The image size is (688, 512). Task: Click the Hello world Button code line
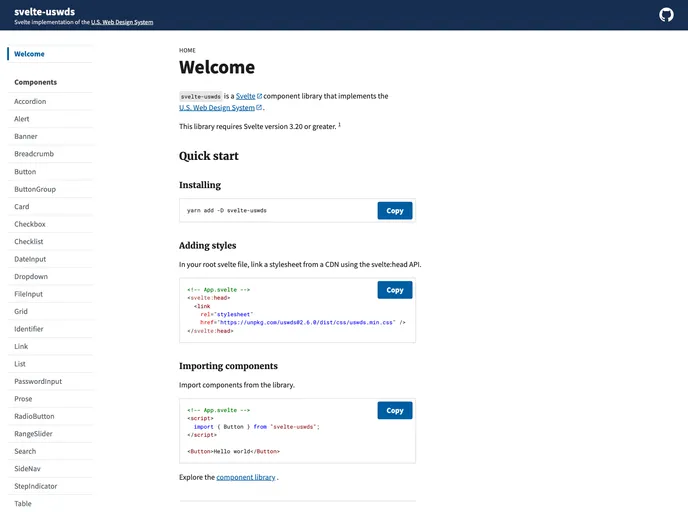(x=233, y=451)
